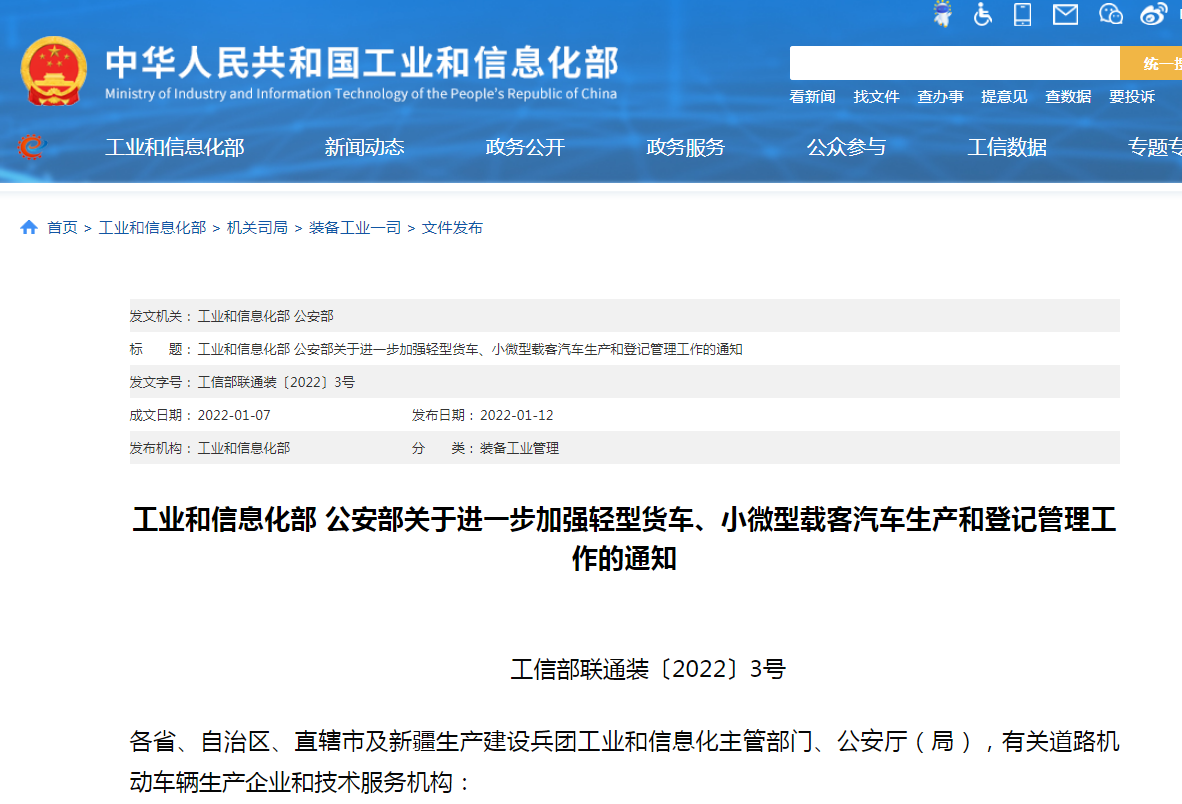Screen dimensions: 1182x804
Task: Click the red gear e-government icon
Action: [x=32, y=147]
